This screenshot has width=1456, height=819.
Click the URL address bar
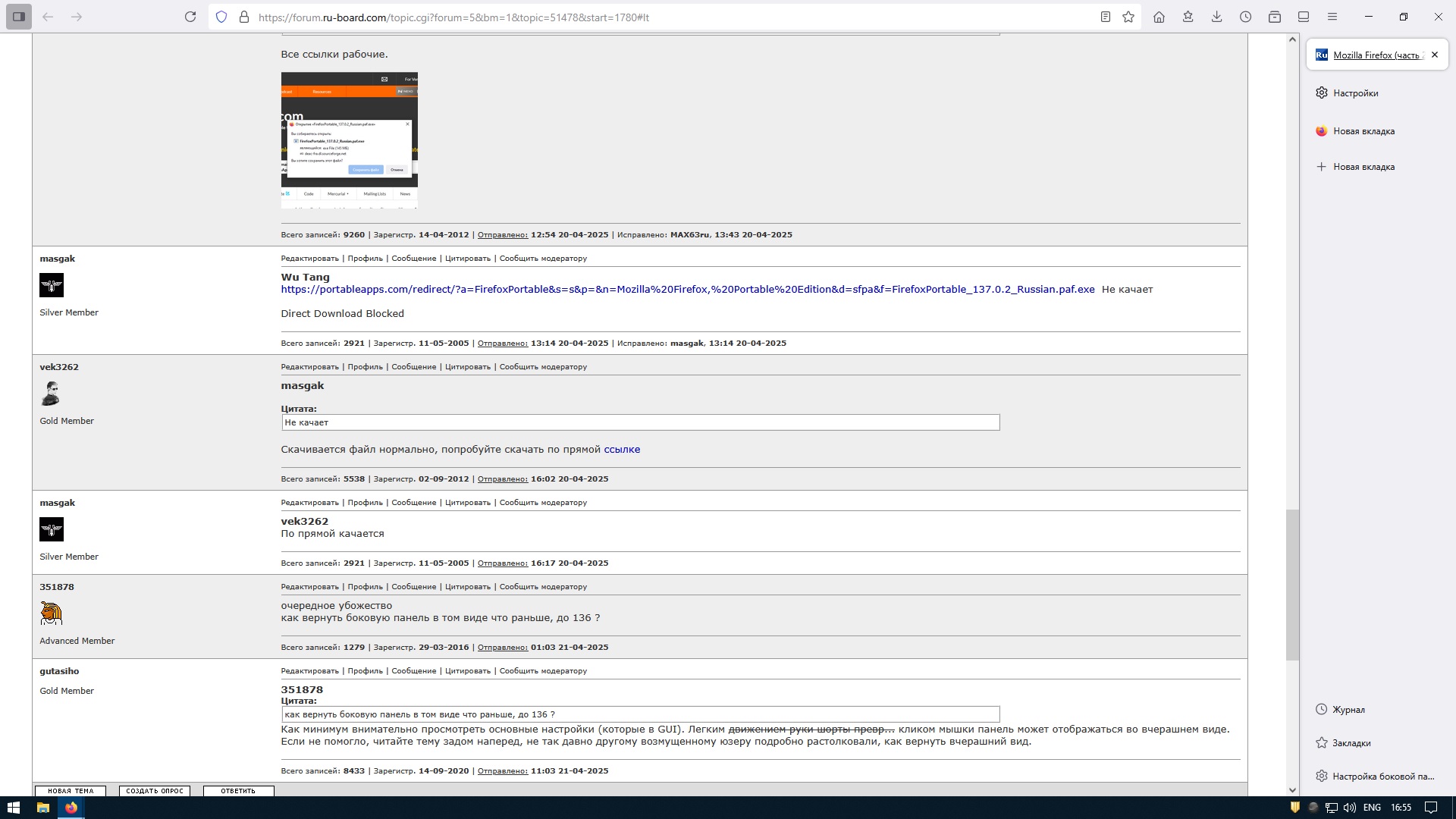point(675,17)
